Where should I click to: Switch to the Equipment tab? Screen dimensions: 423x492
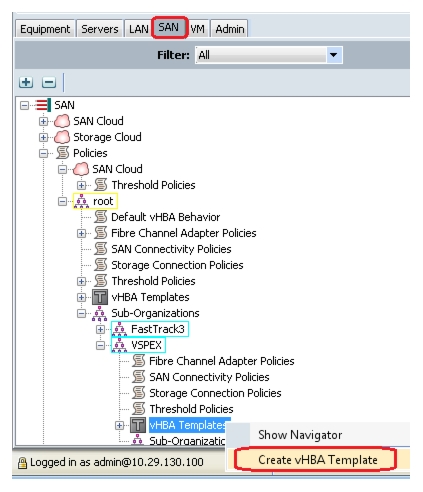pos(45,29)
